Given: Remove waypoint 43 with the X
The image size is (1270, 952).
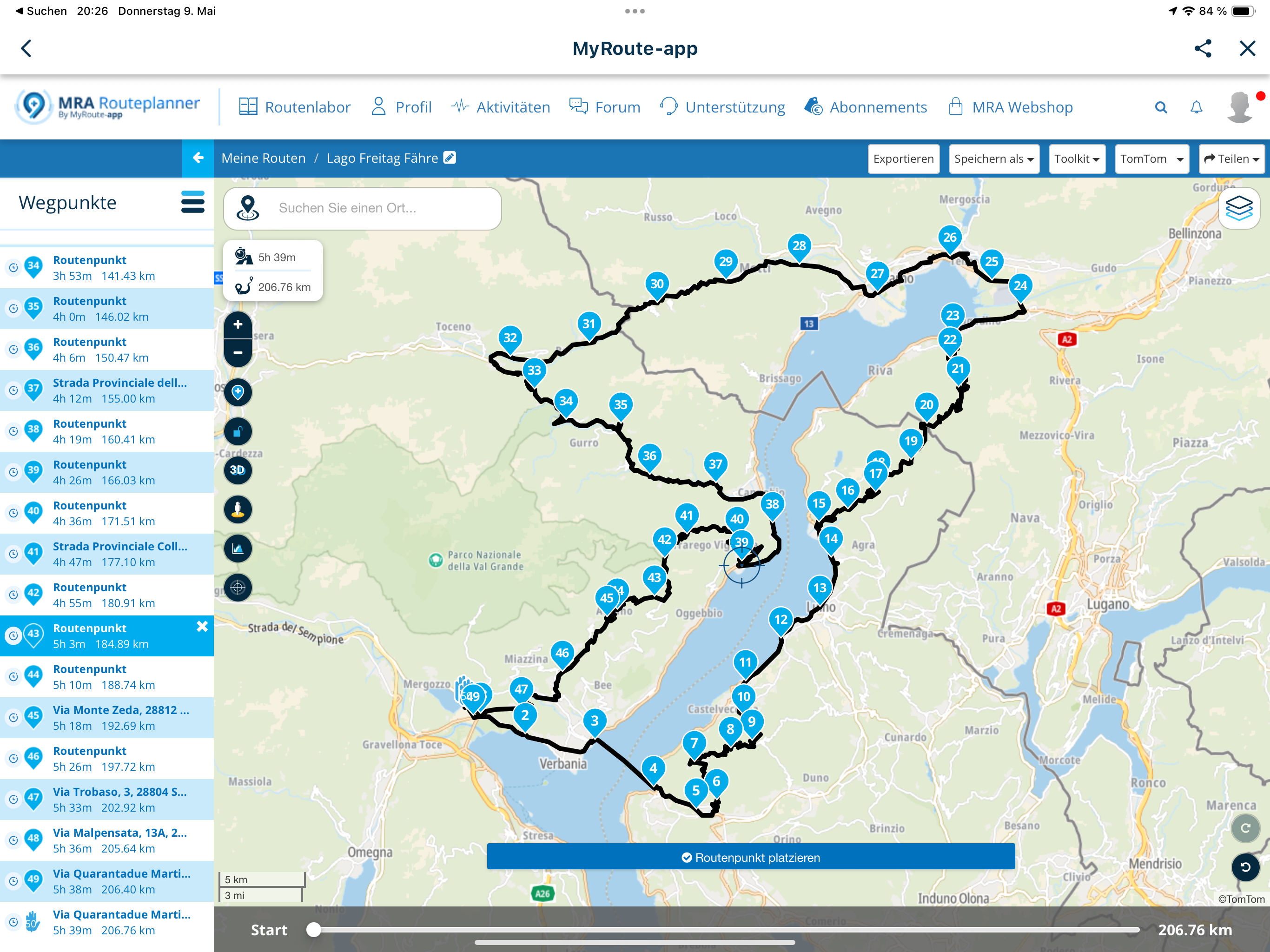Looking at the screenshot, I should [202, 627].
